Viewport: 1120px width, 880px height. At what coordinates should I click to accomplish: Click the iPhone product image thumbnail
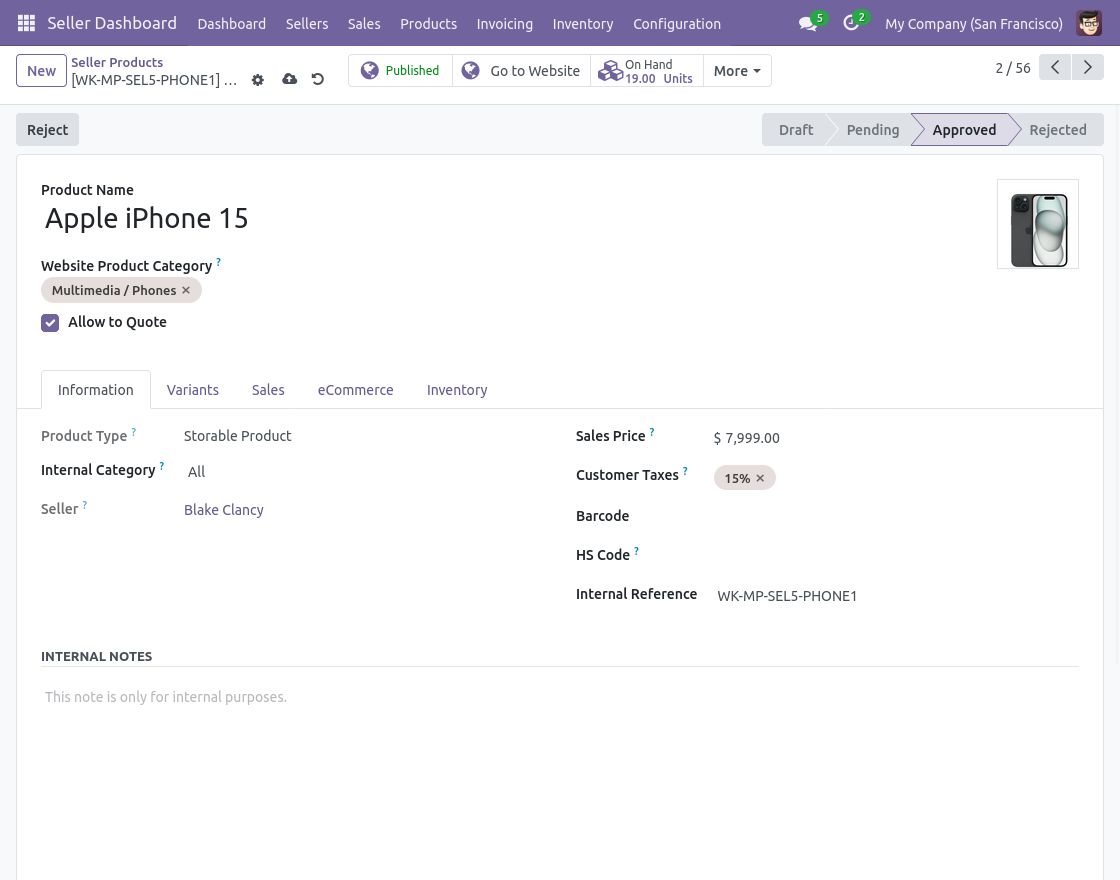click(x=1038, y=225)
